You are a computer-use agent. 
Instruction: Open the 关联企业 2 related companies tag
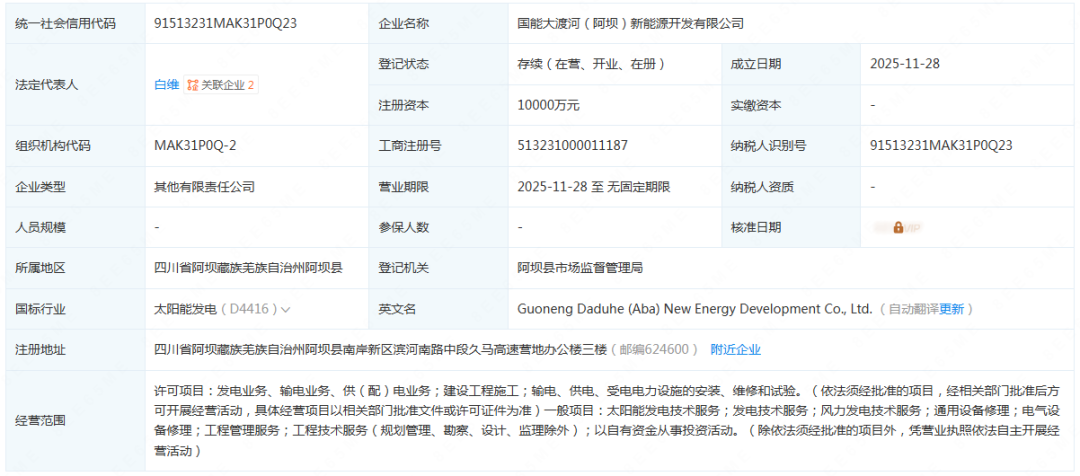221,85
